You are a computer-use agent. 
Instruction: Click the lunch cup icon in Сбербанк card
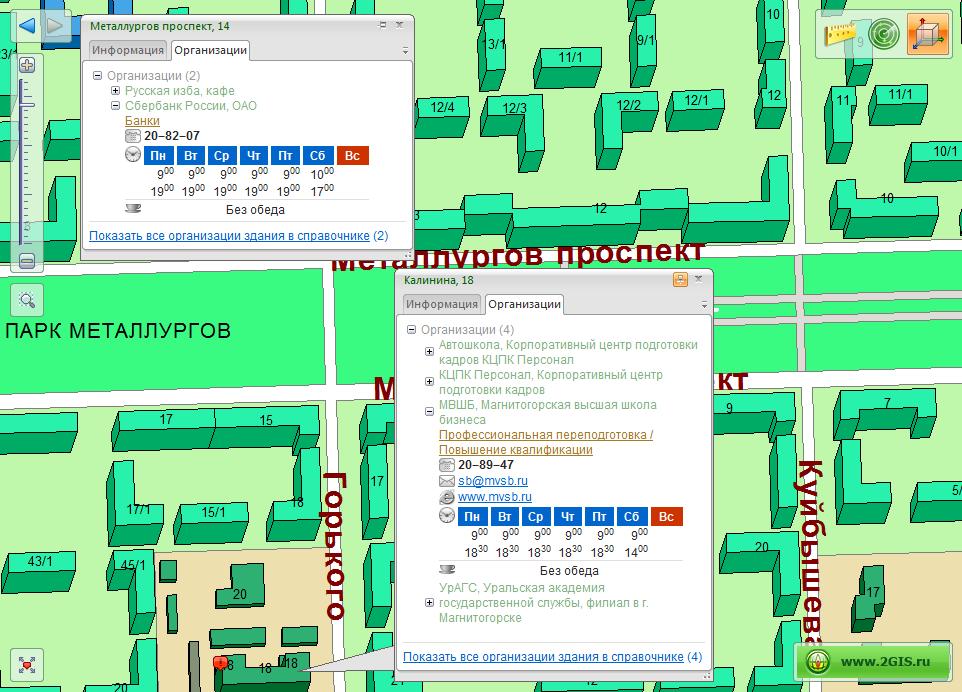(x=133, y=209)
